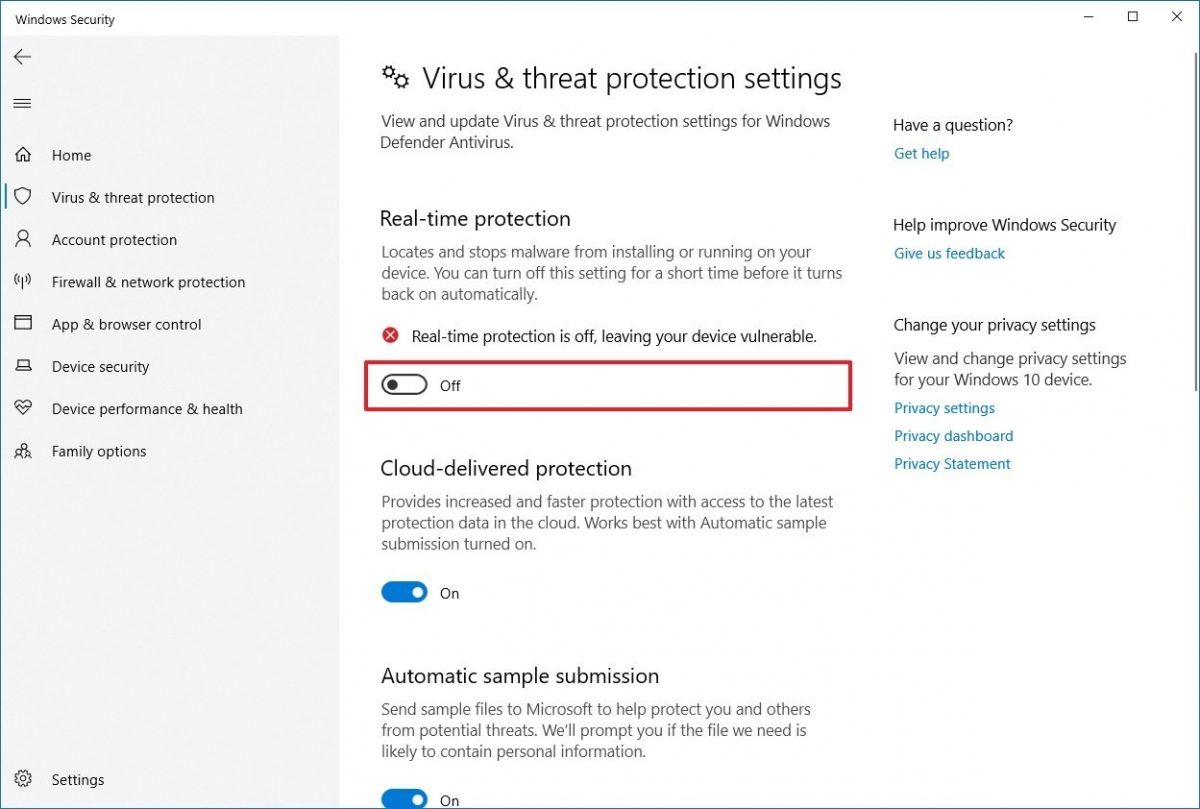The height and width of the screenshot is (809, 1200).
Task: Open App & browser control
Action: 128,324
